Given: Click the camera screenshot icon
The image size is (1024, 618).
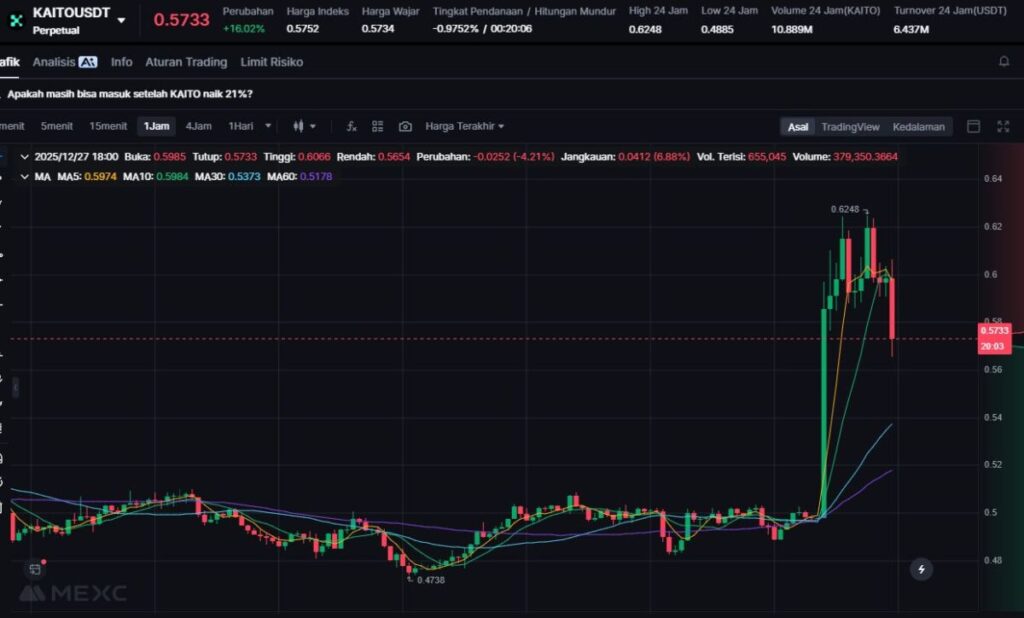Looking at the screenshot, I should point(405,126).
